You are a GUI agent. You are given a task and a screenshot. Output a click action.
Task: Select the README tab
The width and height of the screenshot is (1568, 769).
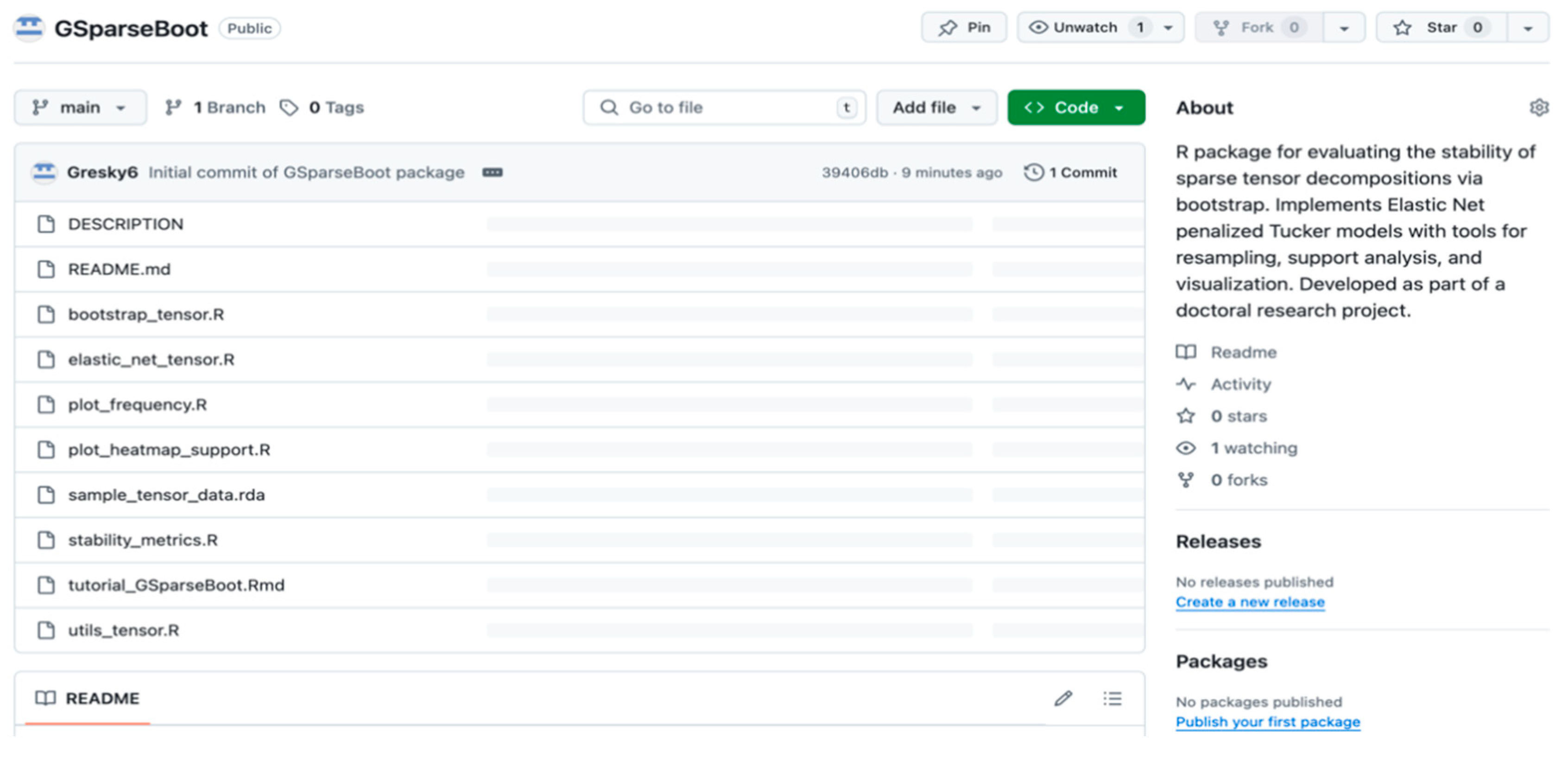(88, 699)
